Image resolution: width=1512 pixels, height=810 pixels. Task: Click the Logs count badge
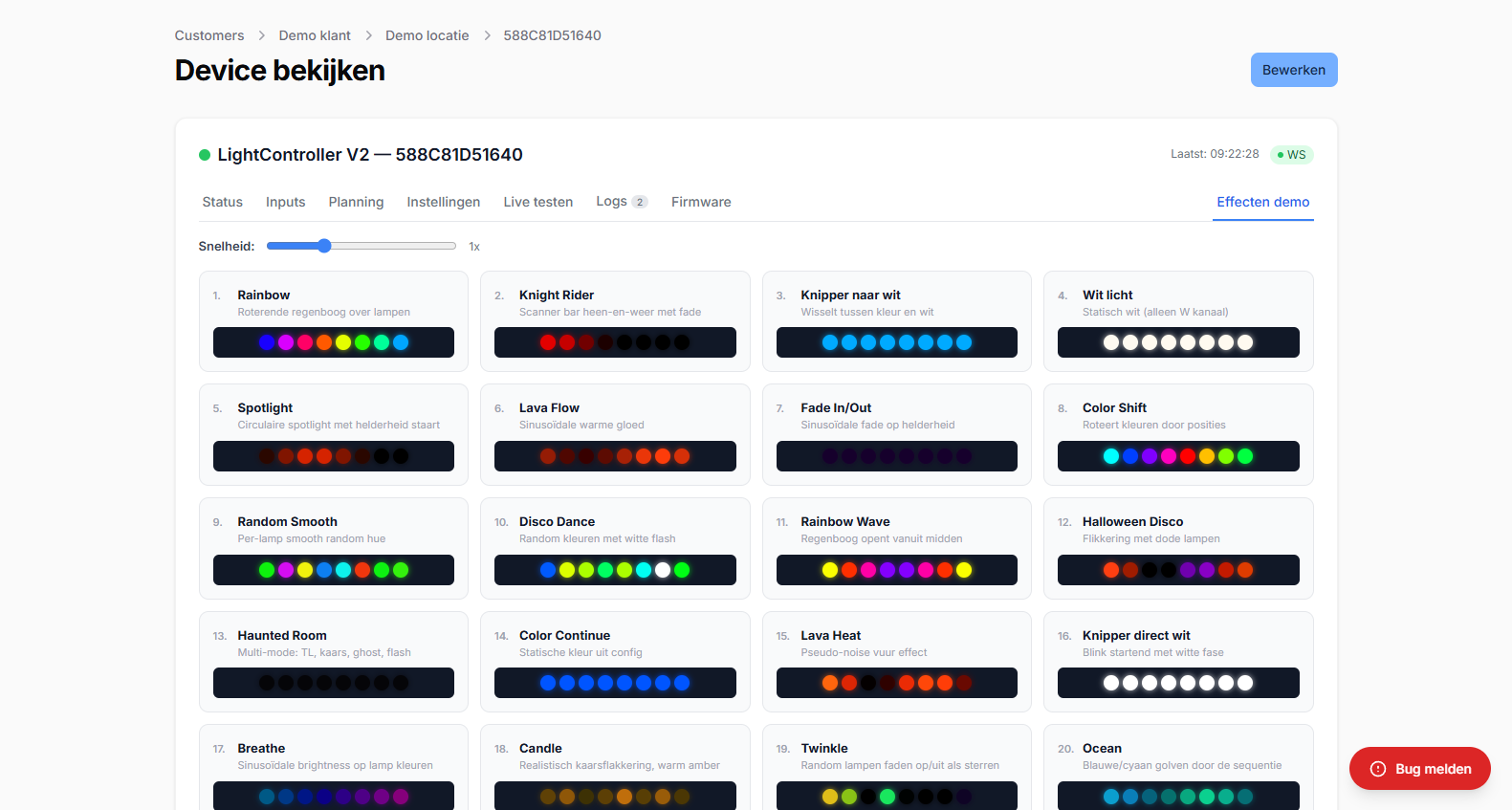(x=640, y=202)
